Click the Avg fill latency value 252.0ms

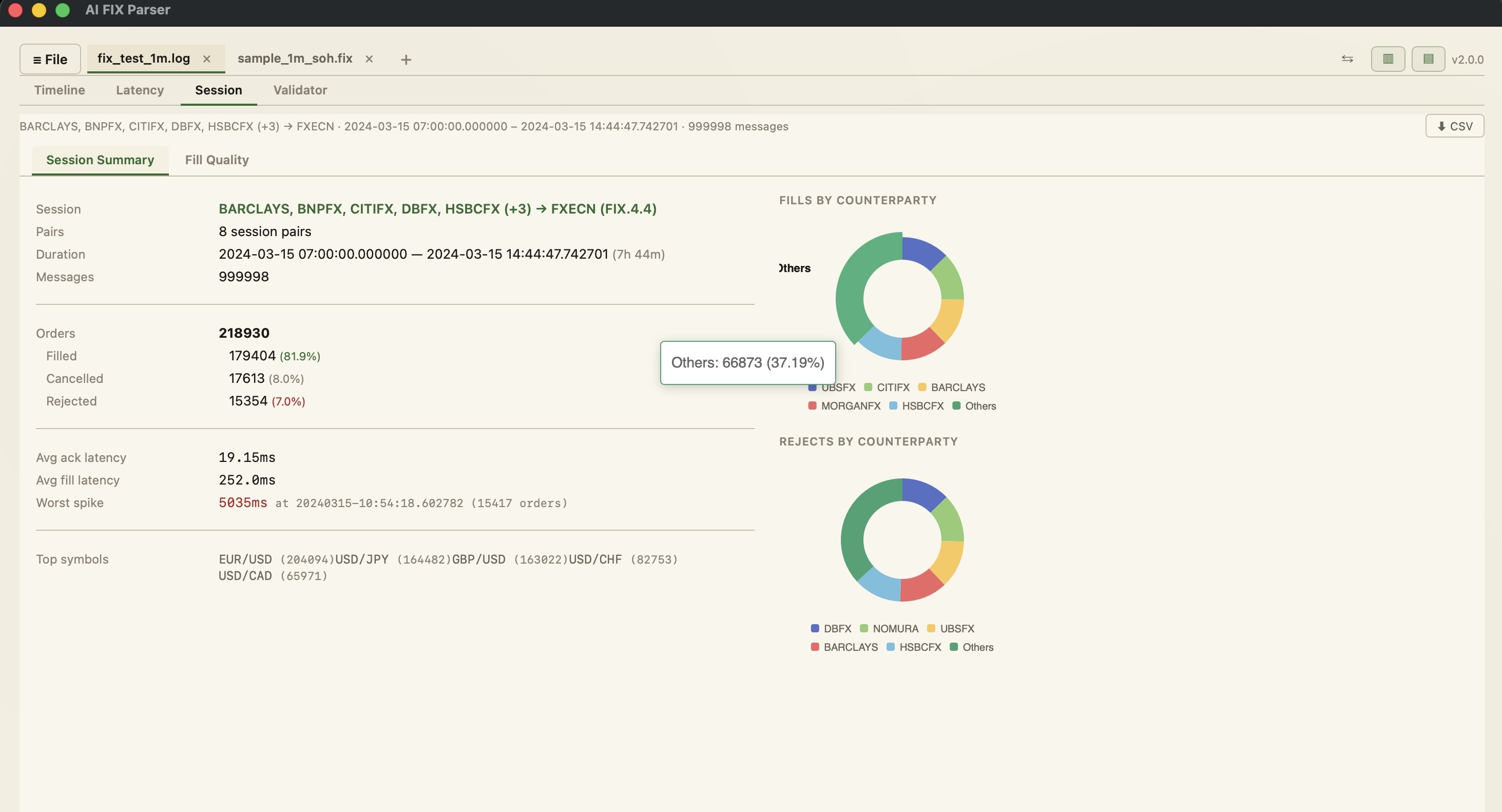(246, 480)
